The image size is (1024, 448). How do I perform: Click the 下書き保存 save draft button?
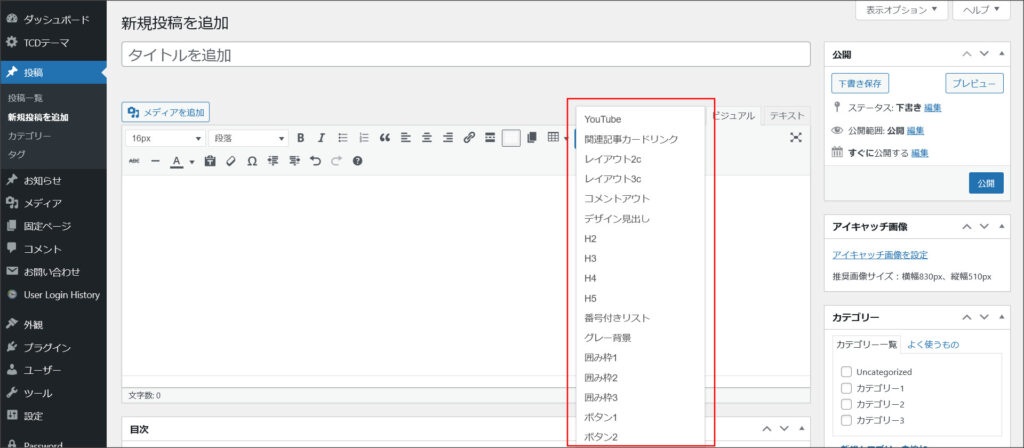click(860, 83)
